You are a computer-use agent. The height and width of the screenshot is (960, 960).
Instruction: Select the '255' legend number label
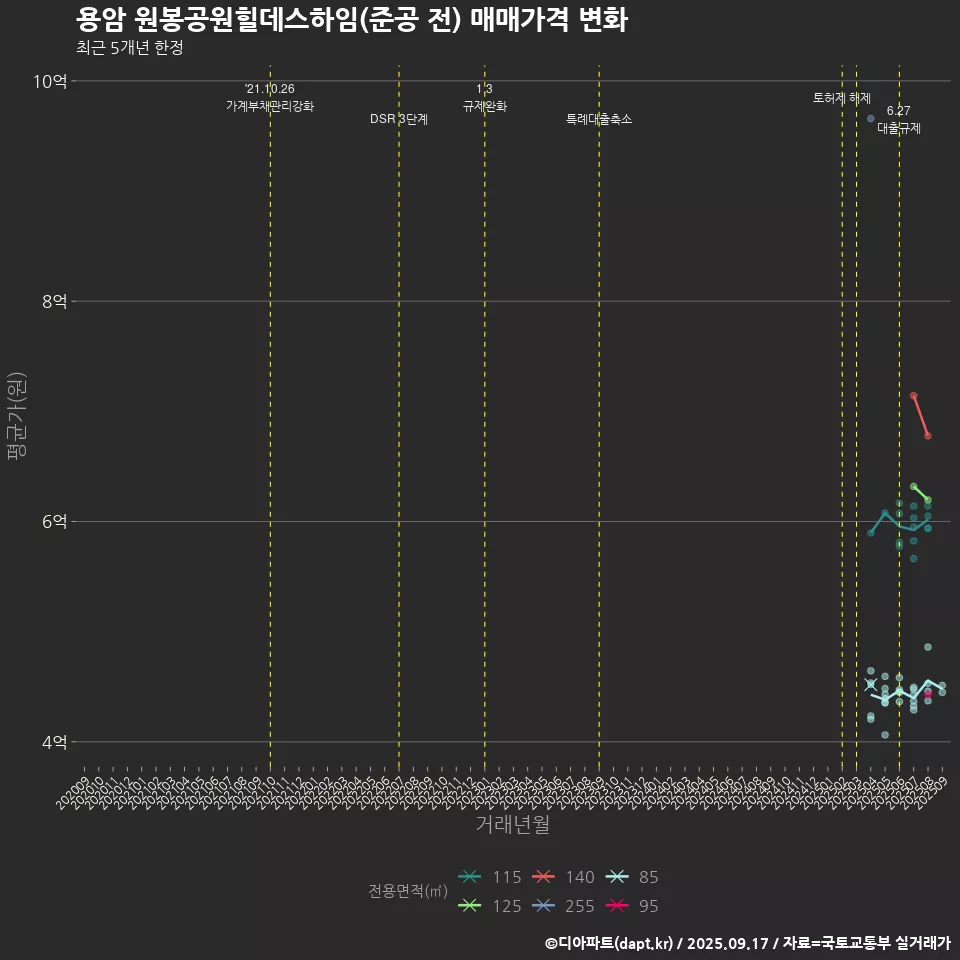(x=580, y=906)
